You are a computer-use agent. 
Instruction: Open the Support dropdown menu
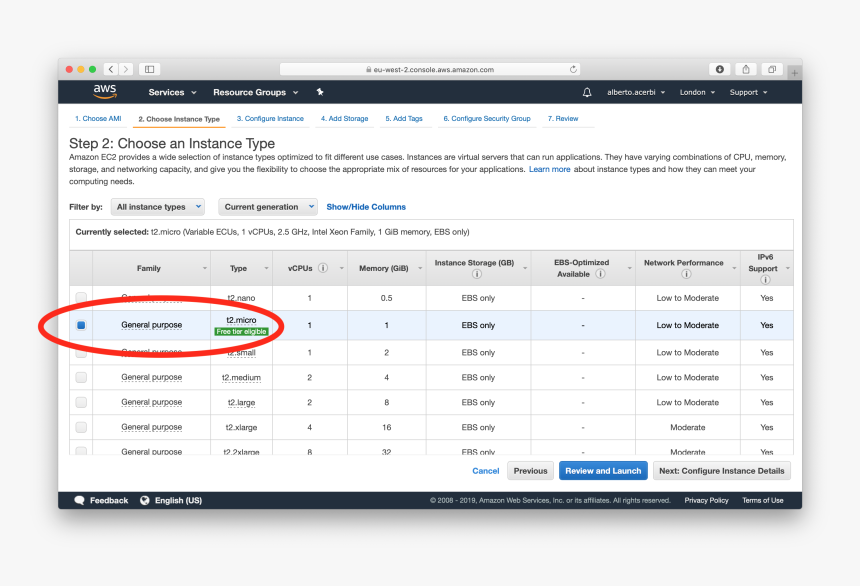748,92
